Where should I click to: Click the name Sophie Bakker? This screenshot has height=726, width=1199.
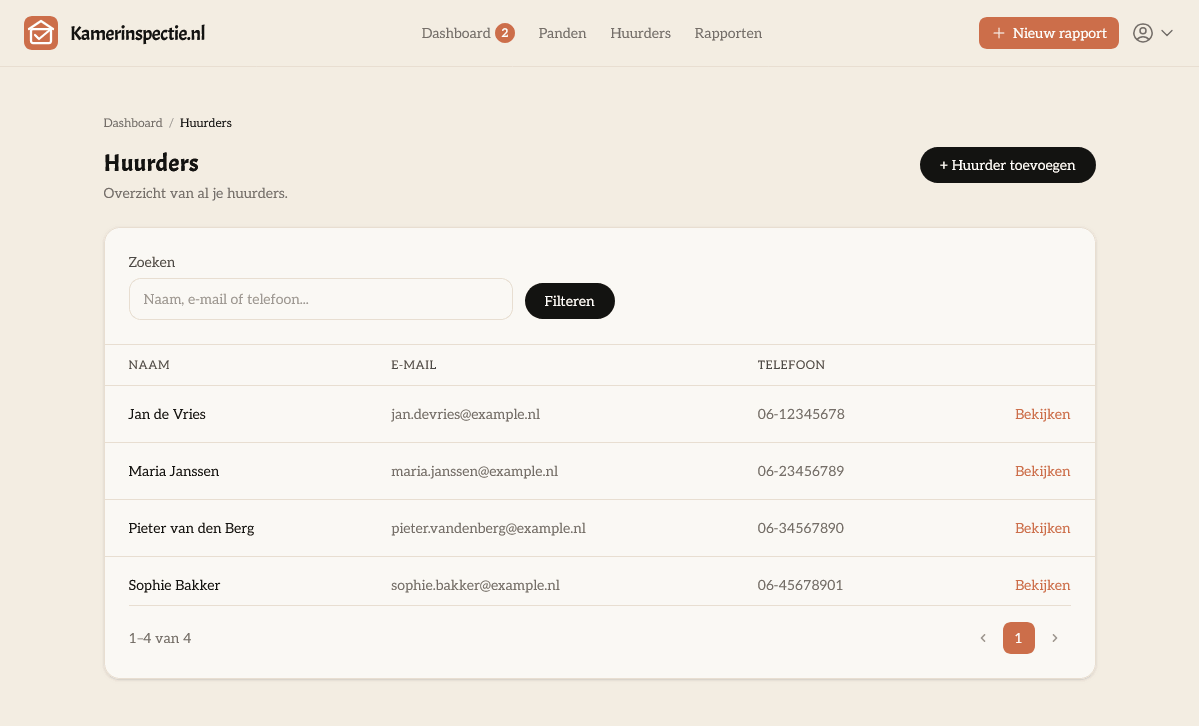click(x=174, y=585)
